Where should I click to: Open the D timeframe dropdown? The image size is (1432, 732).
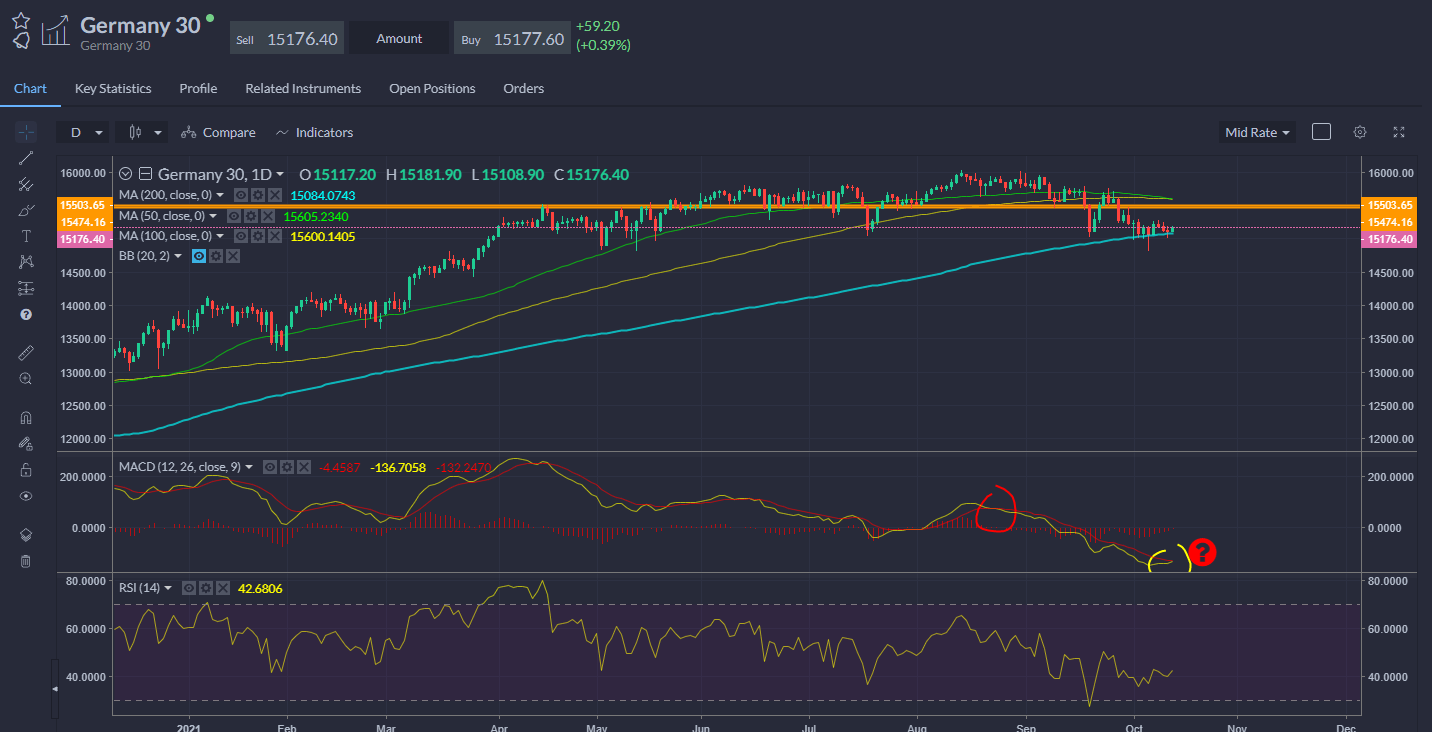83,132
